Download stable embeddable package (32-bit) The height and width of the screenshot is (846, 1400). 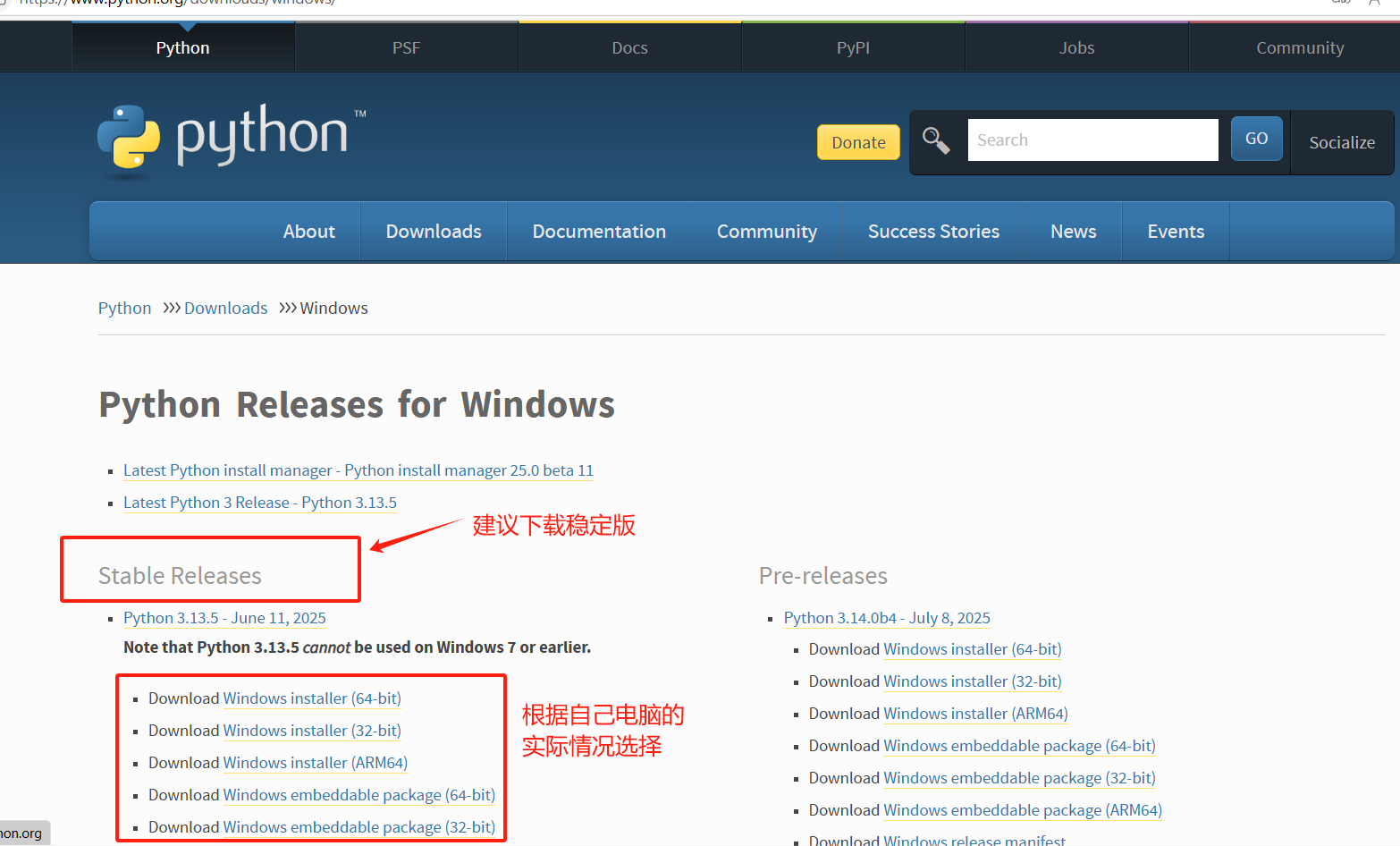point(358,827)
